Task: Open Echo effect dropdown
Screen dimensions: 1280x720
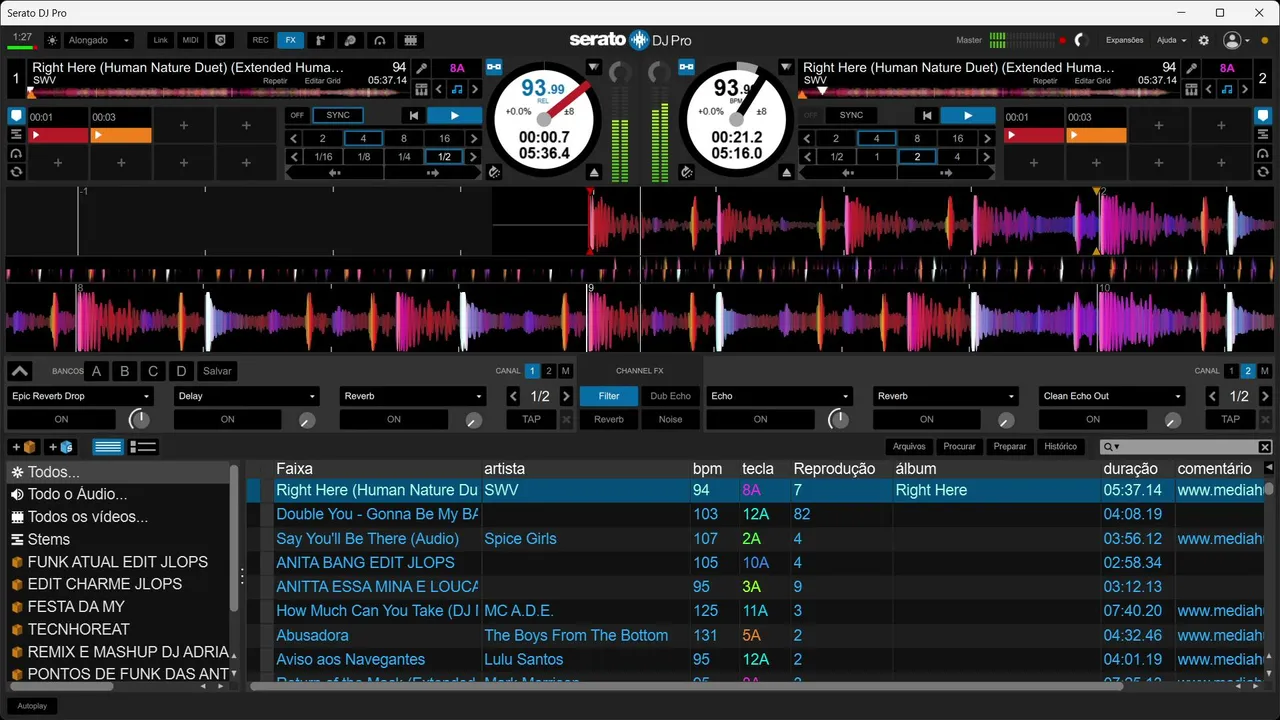Action: [779, 396]
